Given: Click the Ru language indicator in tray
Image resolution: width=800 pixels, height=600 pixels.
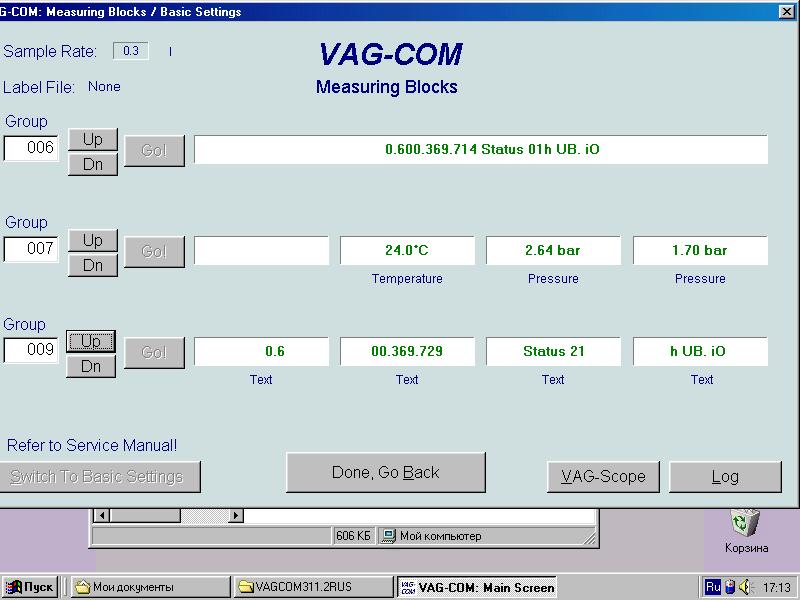Looking at the screenshot, I should [713, 587].
